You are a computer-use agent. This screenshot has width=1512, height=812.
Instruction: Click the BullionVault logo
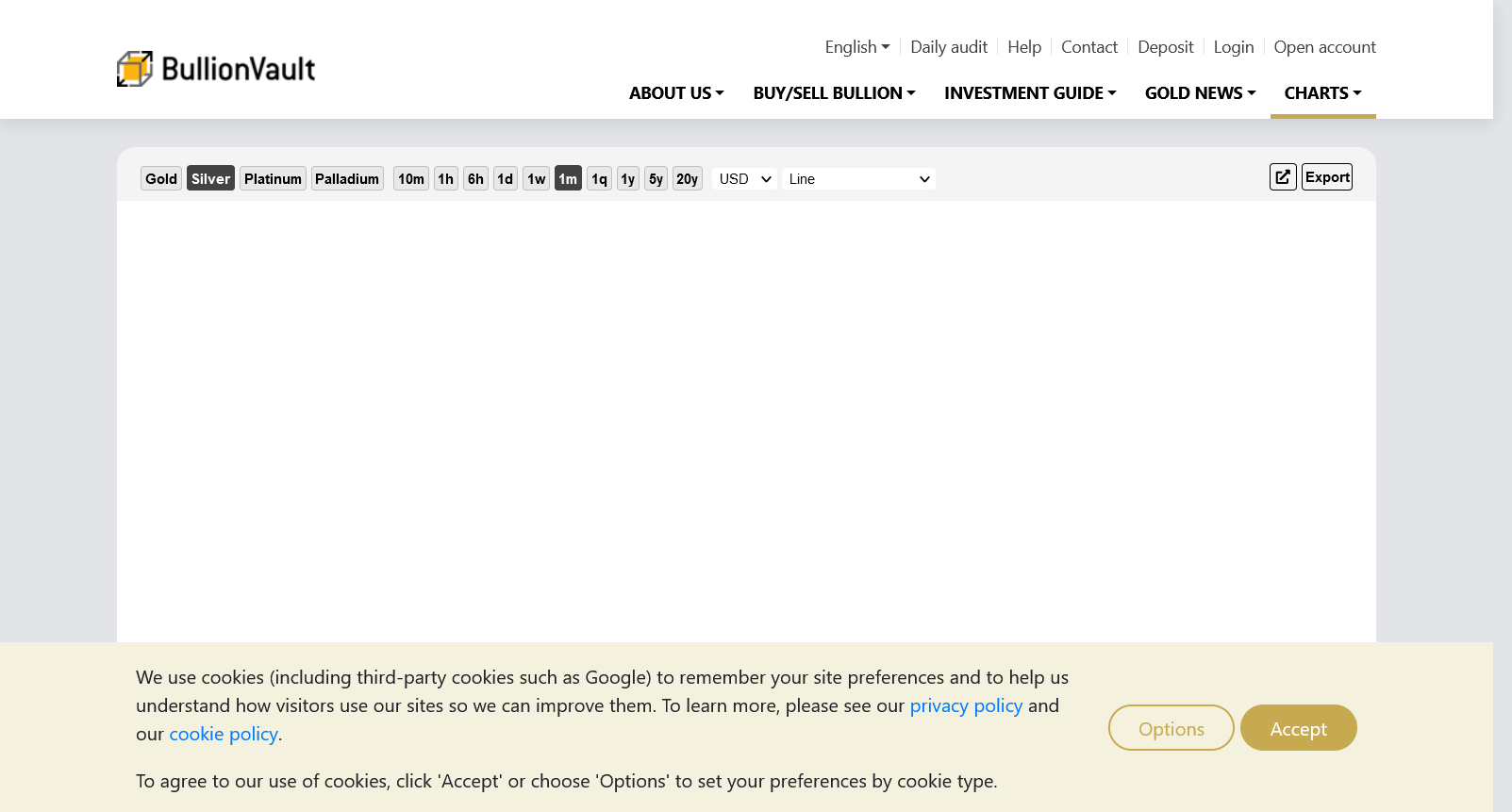pyautogui.click(x=216, y=69)
